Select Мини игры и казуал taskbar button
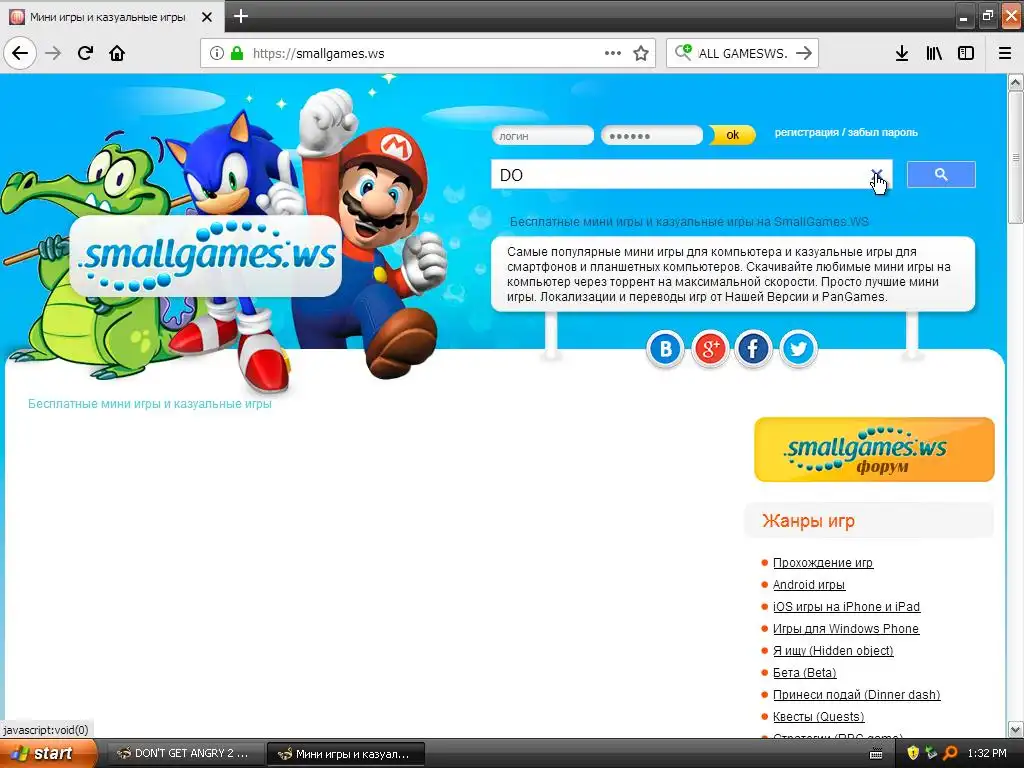Screen dimensions: 1024x768 (346, 754)
